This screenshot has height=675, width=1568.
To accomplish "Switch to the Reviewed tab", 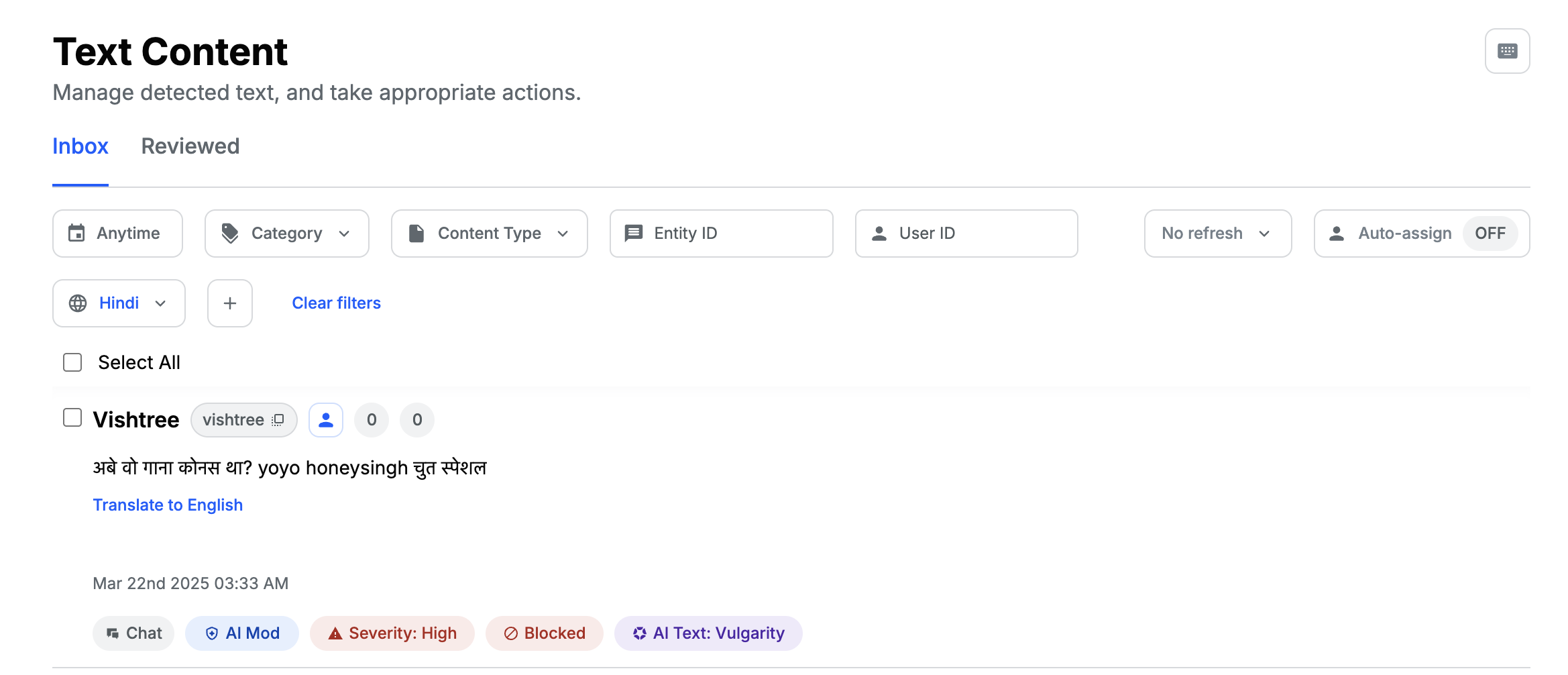I will pos(190,146).
